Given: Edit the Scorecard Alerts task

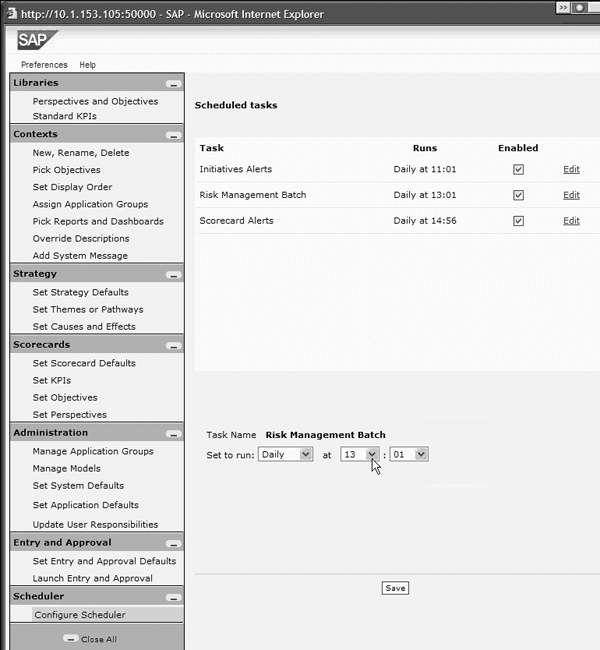Looking at the screenshot, I should (571, 221).
